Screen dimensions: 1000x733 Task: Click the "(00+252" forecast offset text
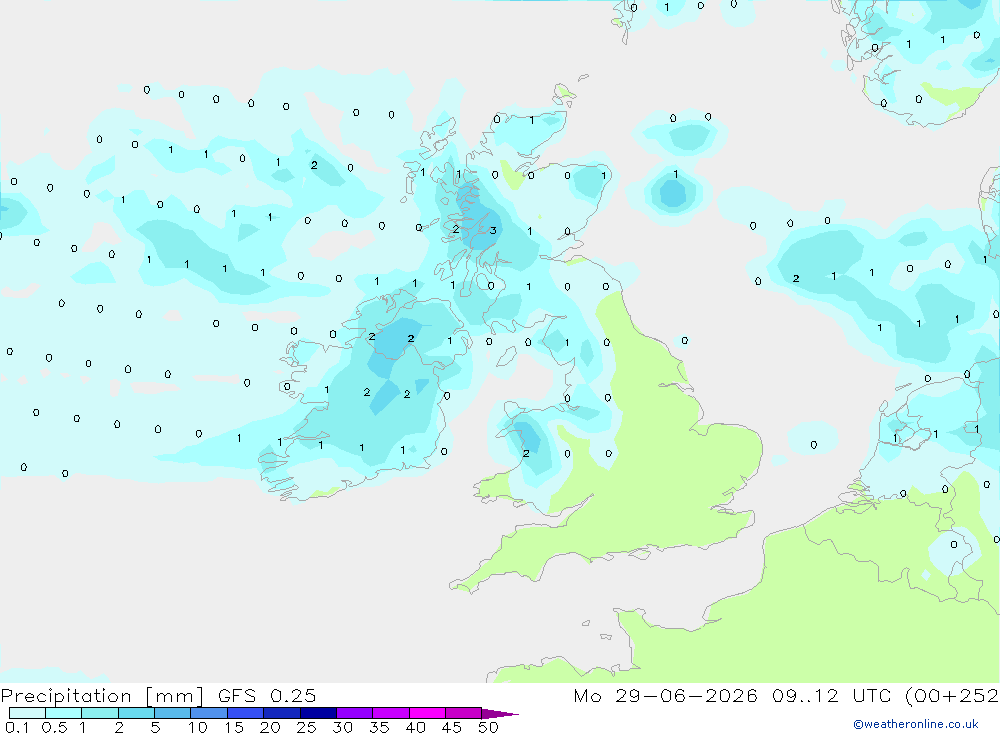point(952,695)
